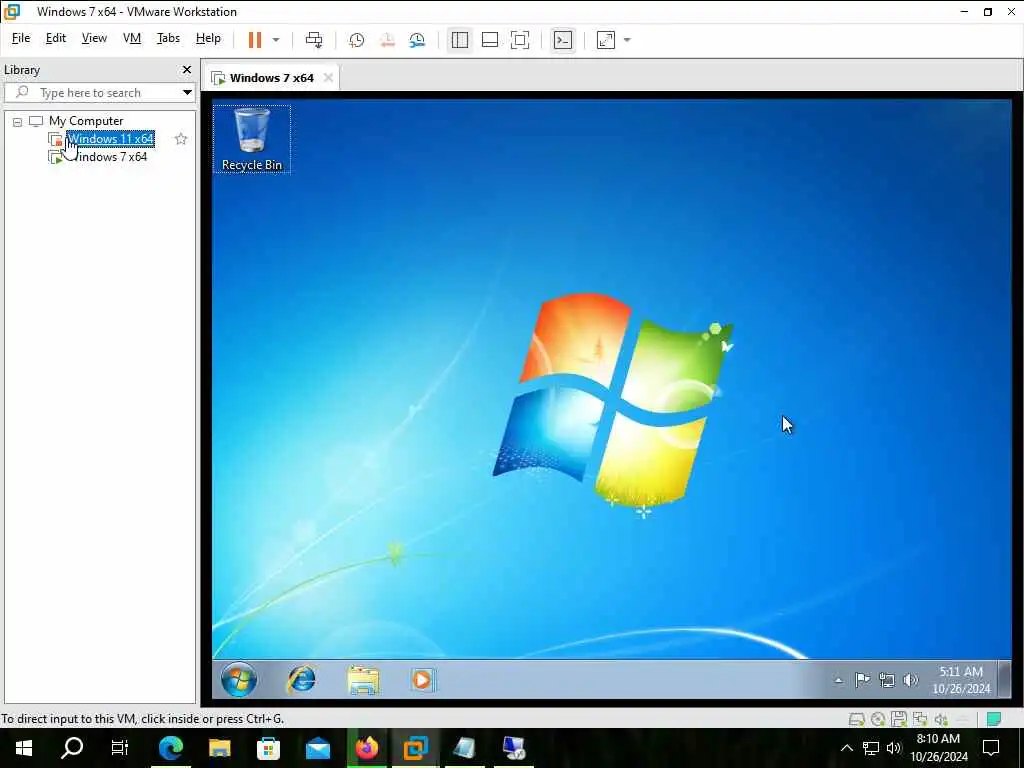Launch Microsoft Edge from the host taskbar
Screen dimensions: 1024x768
click(170, 748)
